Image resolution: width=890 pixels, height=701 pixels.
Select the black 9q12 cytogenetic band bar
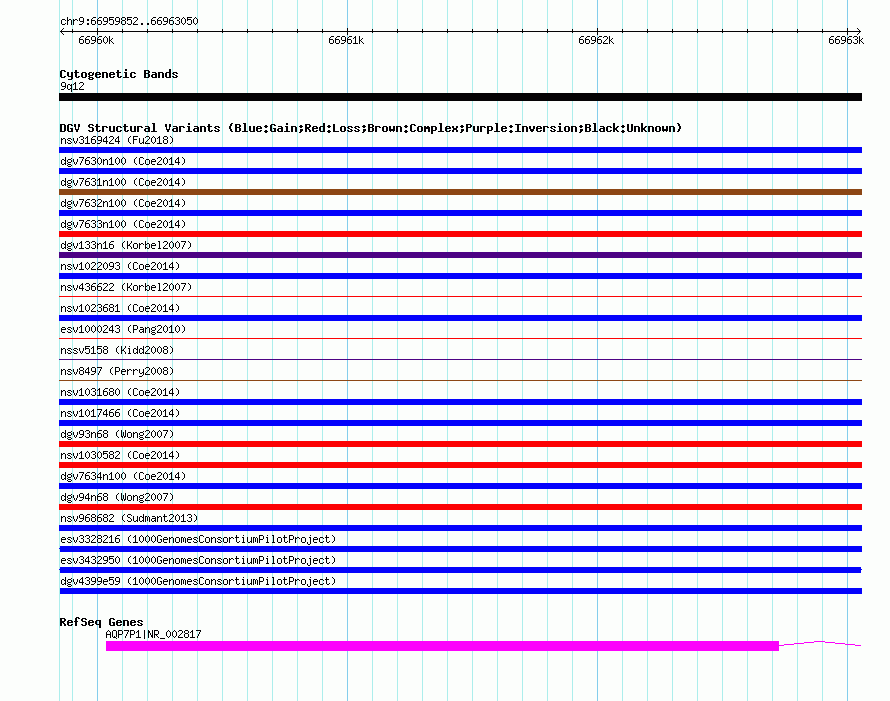460,97
